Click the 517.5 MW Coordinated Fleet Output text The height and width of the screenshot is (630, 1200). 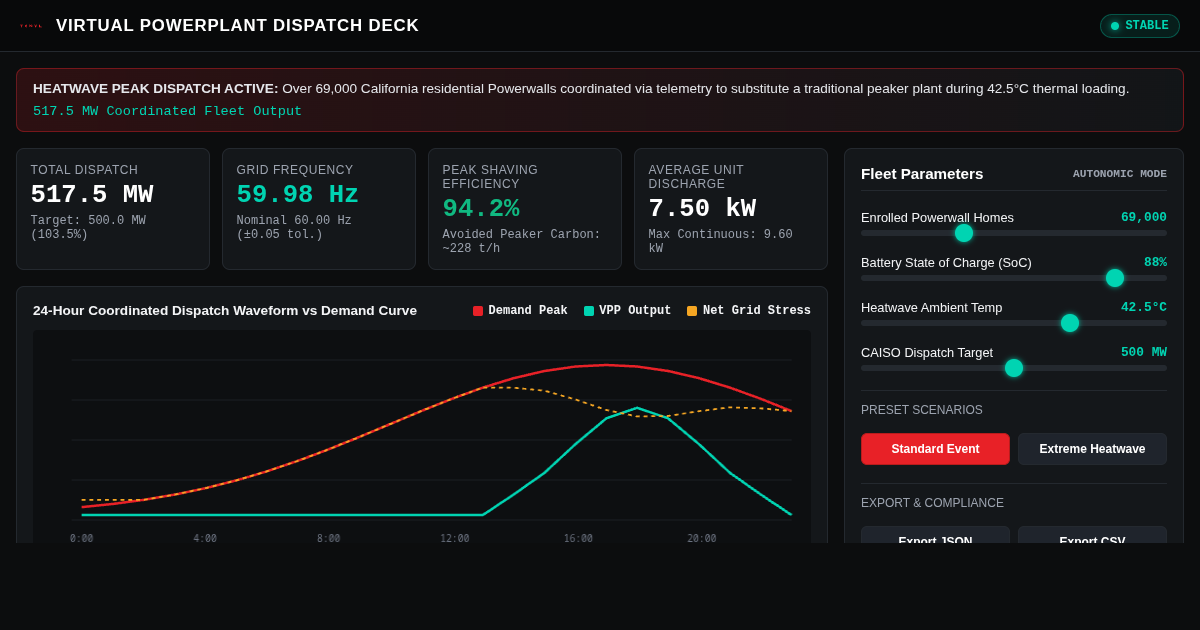coord(167,111)
